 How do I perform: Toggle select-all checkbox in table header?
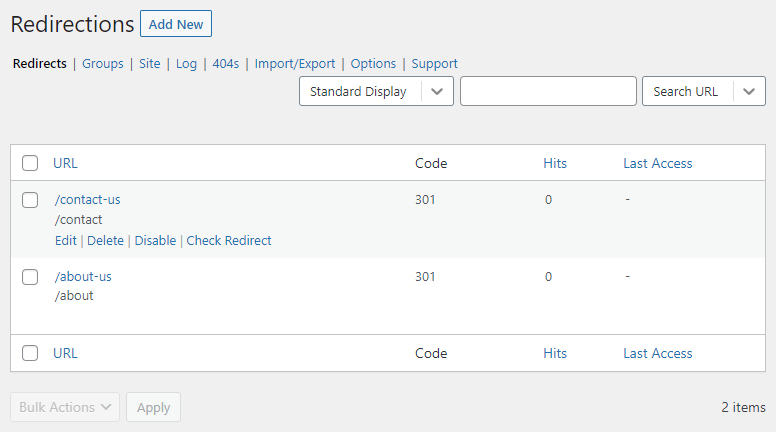(x=30, y=163)
